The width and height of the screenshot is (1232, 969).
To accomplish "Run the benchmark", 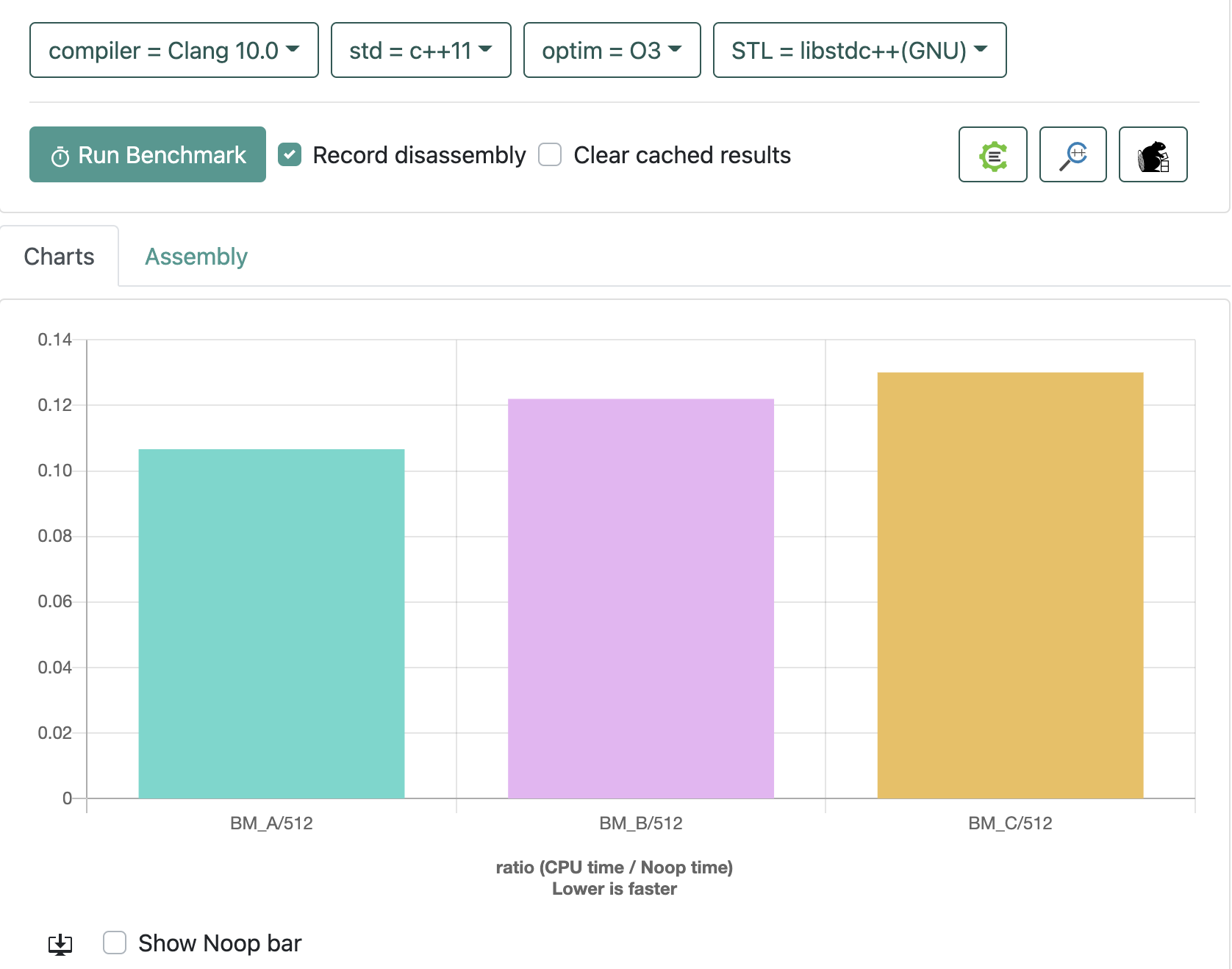I will pos(148,154).
